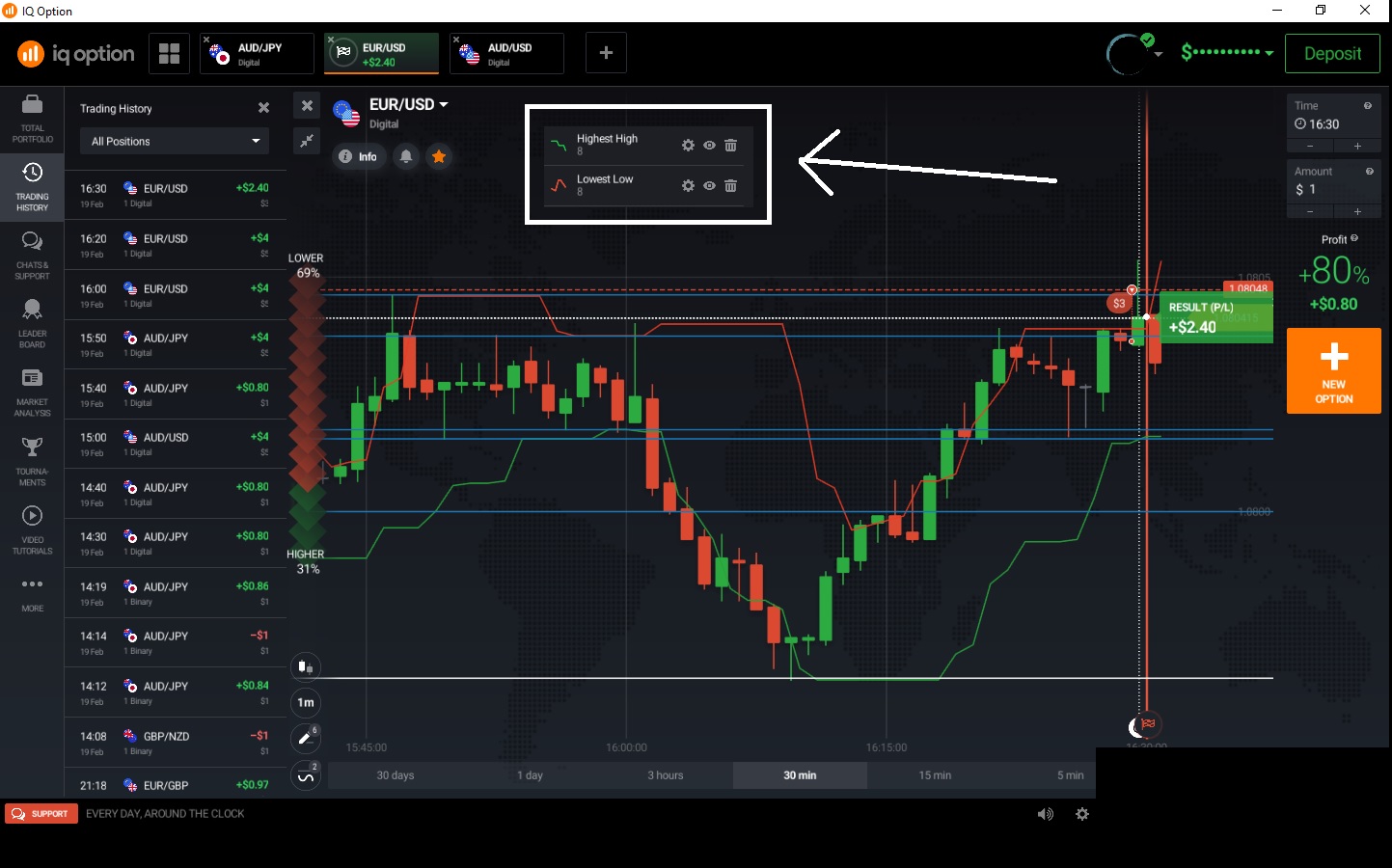
Task: Add a new asset tab
Action: 606,53
